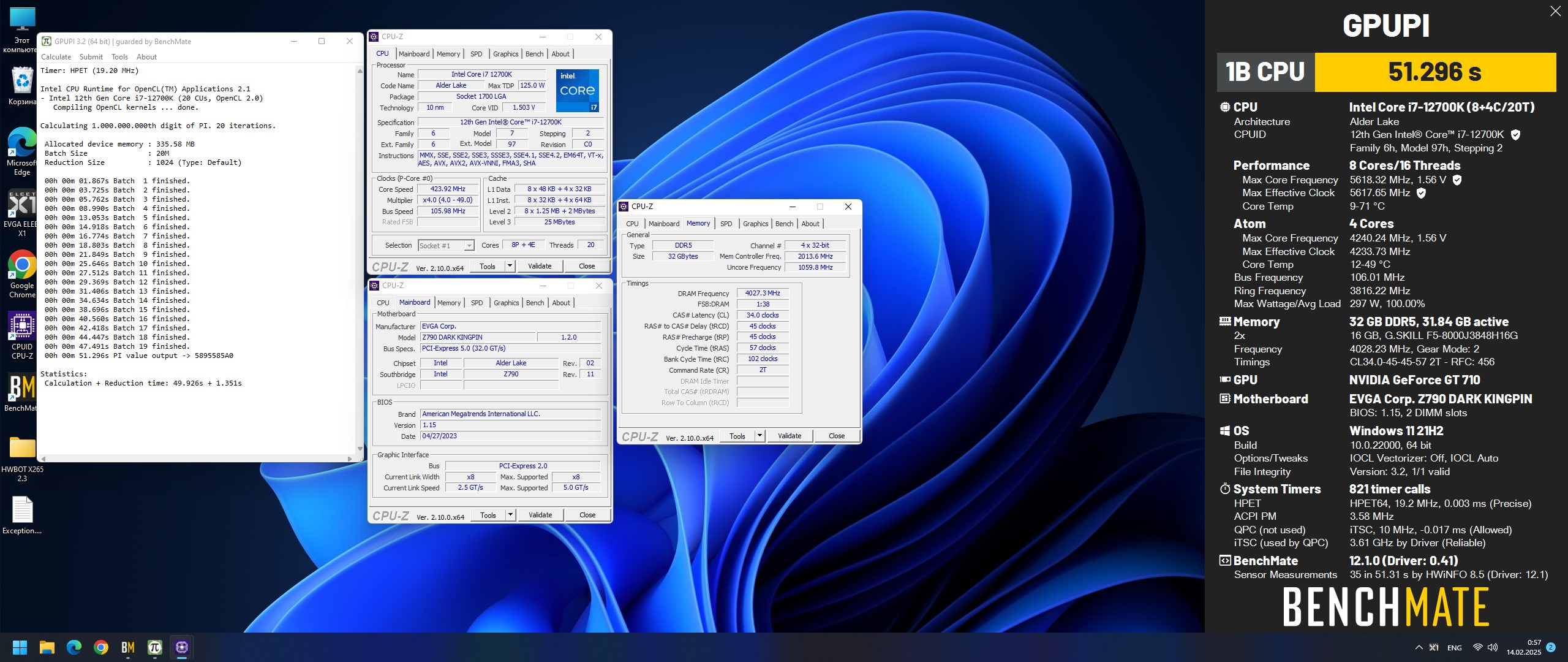Open Microsoft Edge desktop shortcut

coord(22,151)
